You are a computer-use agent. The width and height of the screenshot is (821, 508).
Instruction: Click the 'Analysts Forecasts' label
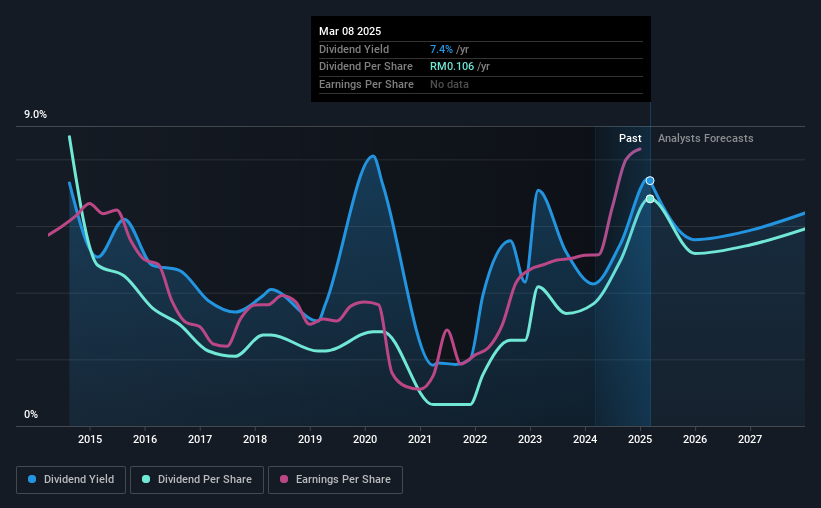click(x=705, y=138)
